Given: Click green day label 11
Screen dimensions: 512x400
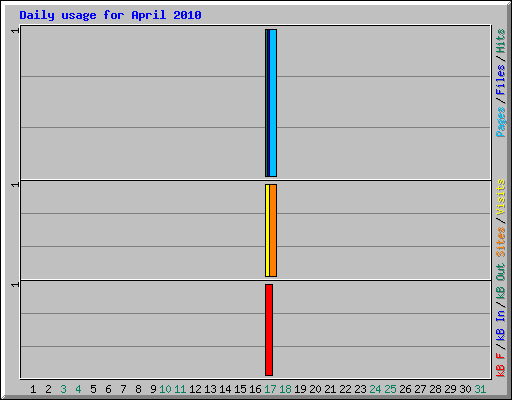Looking at the screenshot, I should pyautogui.click(x=180, y=389).
